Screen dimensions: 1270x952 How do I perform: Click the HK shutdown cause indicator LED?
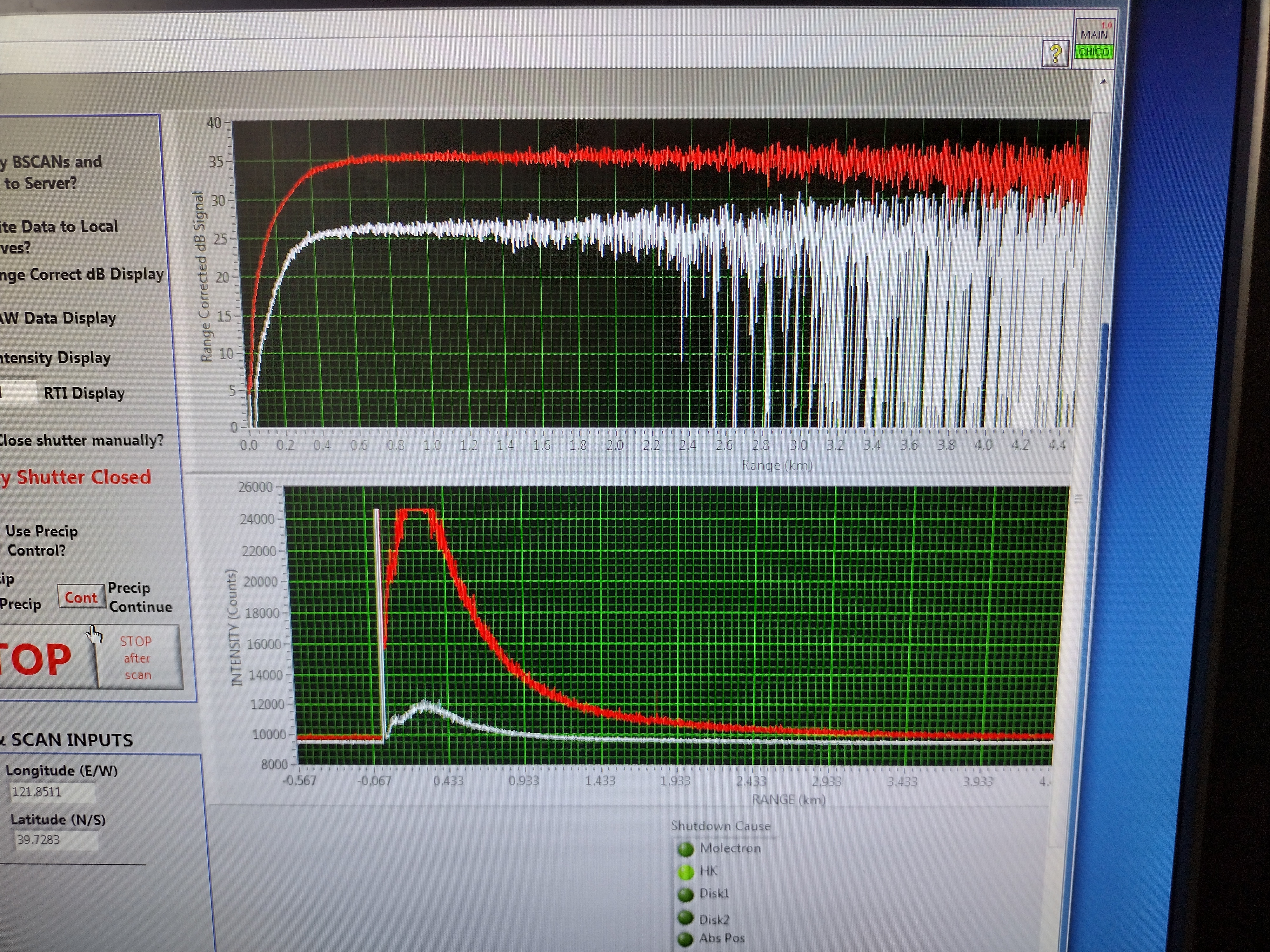pyautogui.click(x=685, y=872)
